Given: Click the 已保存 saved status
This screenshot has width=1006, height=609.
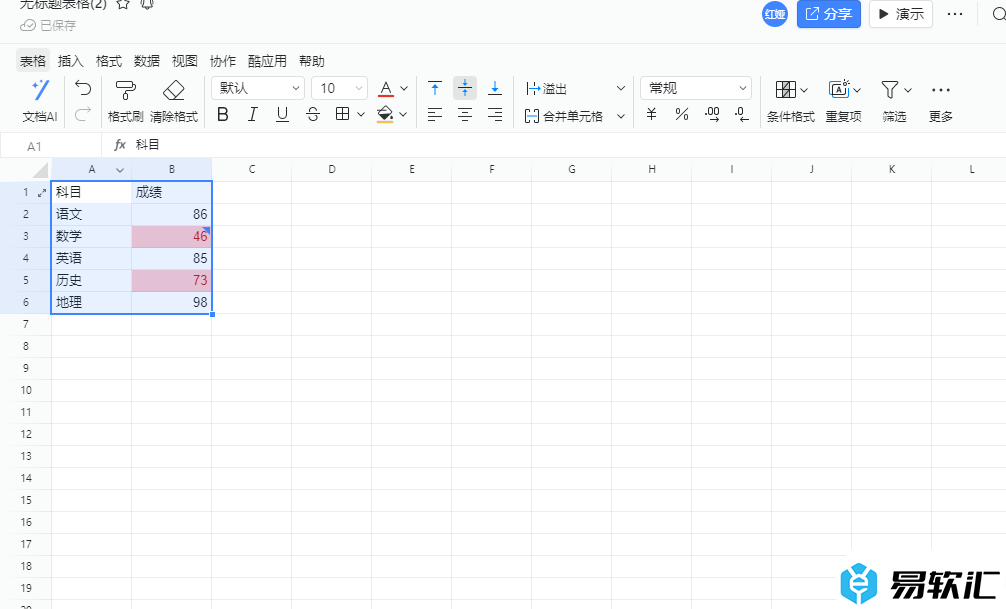Looking at the screenshot, I should click(x=48, y=26).
